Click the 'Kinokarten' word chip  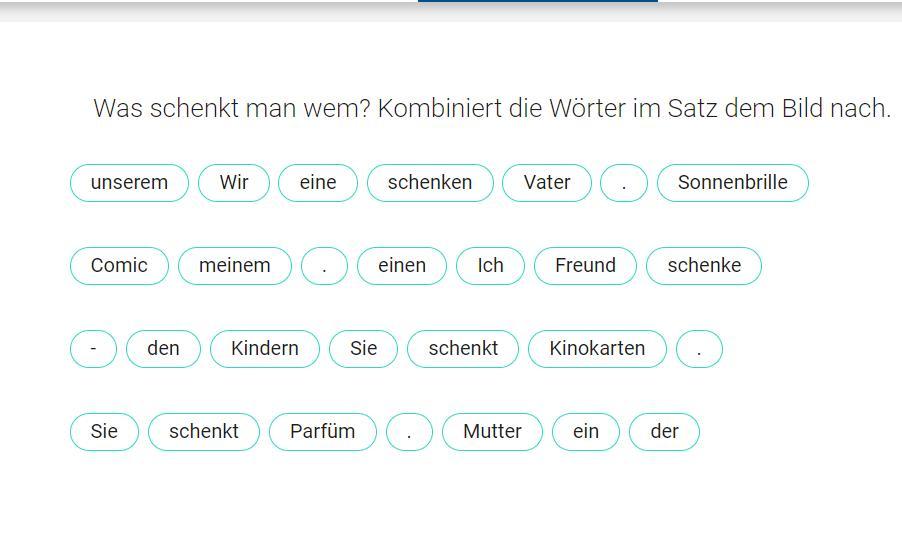pyautogui.click(x=597, y=349)
